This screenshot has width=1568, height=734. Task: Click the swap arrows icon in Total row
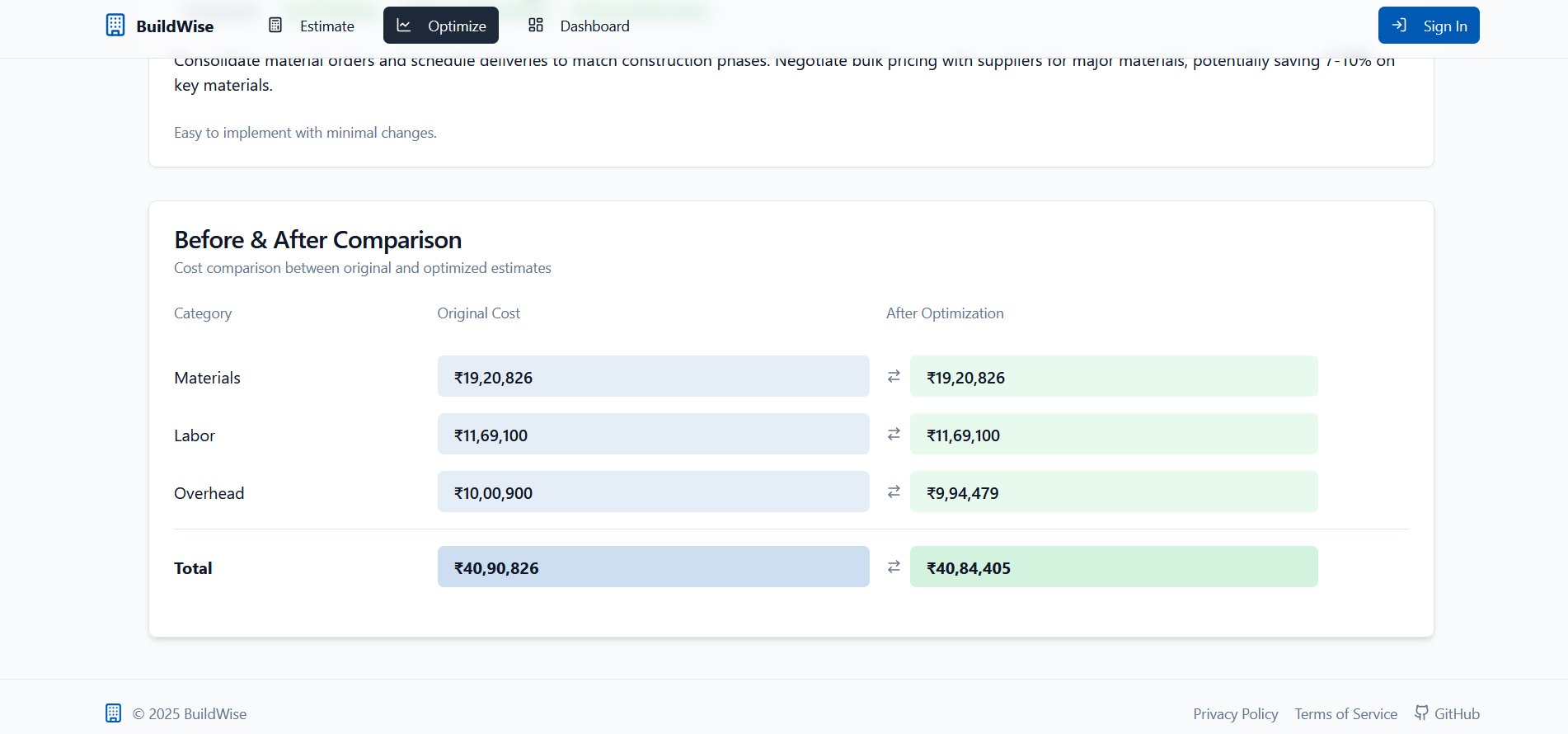[894, 567]
